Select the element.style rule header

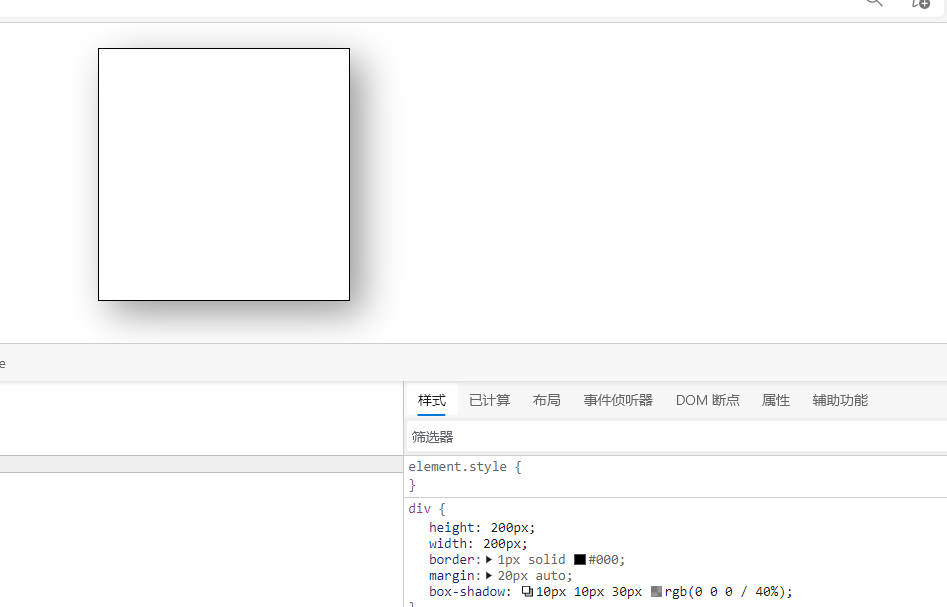pyautogui.click(x=464, y=467)
